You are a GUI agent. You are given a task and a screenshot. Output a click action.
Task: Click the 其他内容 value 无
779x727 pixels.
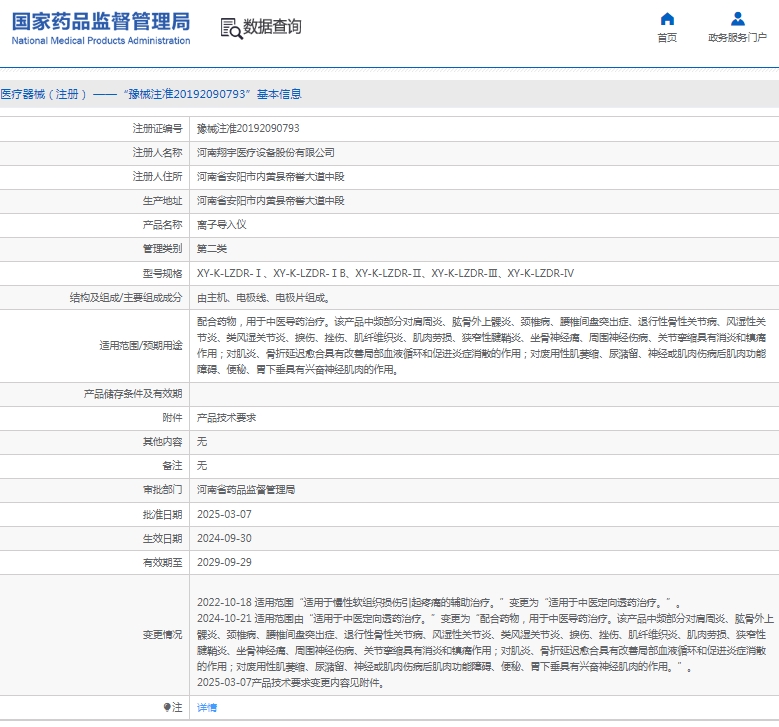pyautogui.click(x=202, y=442)
